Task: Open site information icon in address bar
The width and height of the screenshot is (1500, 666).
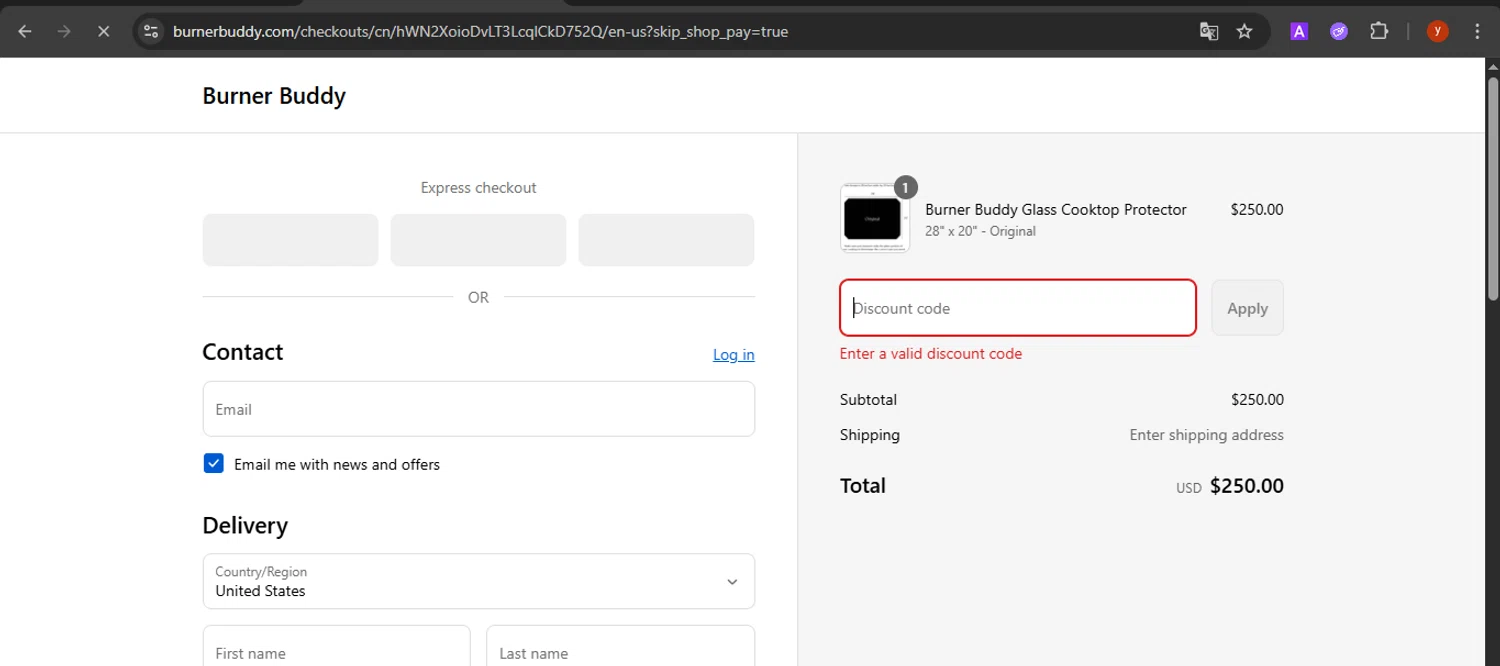Action: 151,31
